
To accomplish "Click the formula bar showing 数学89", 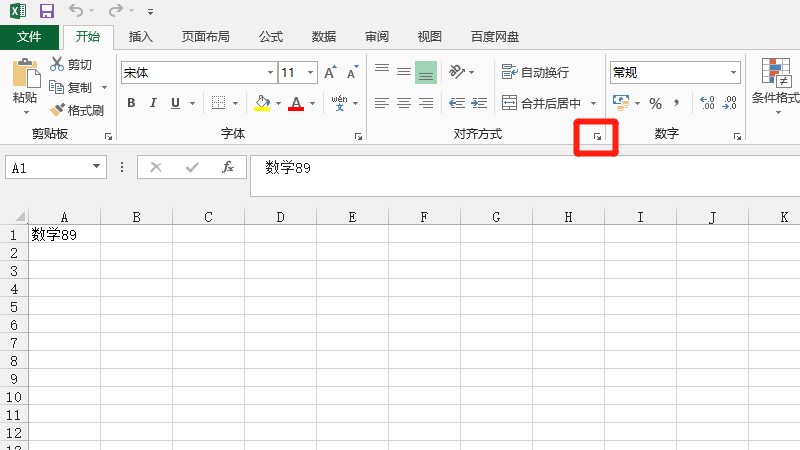I will (525, 176).
